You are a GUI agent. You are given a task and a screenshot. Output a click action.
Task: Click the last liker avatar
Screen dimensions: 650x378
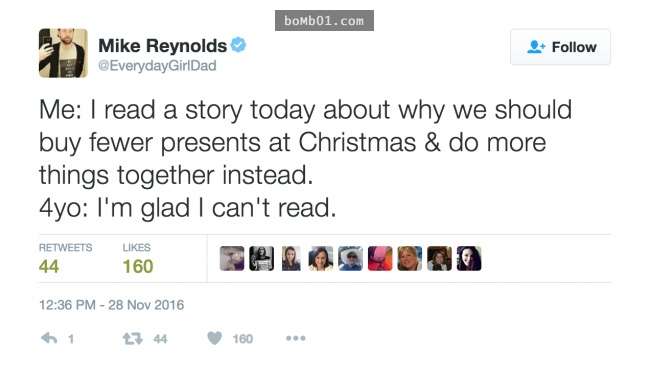pyautogui.click(x=469, y=258)
